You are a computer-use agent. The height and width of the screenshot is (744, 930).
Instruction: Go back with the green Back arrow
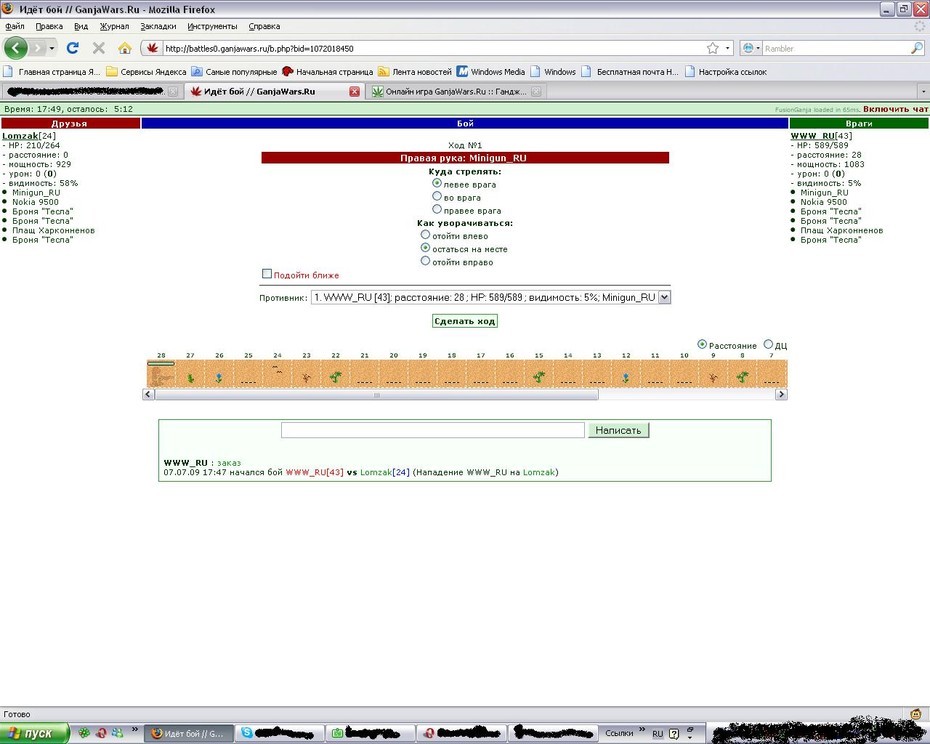16,48
